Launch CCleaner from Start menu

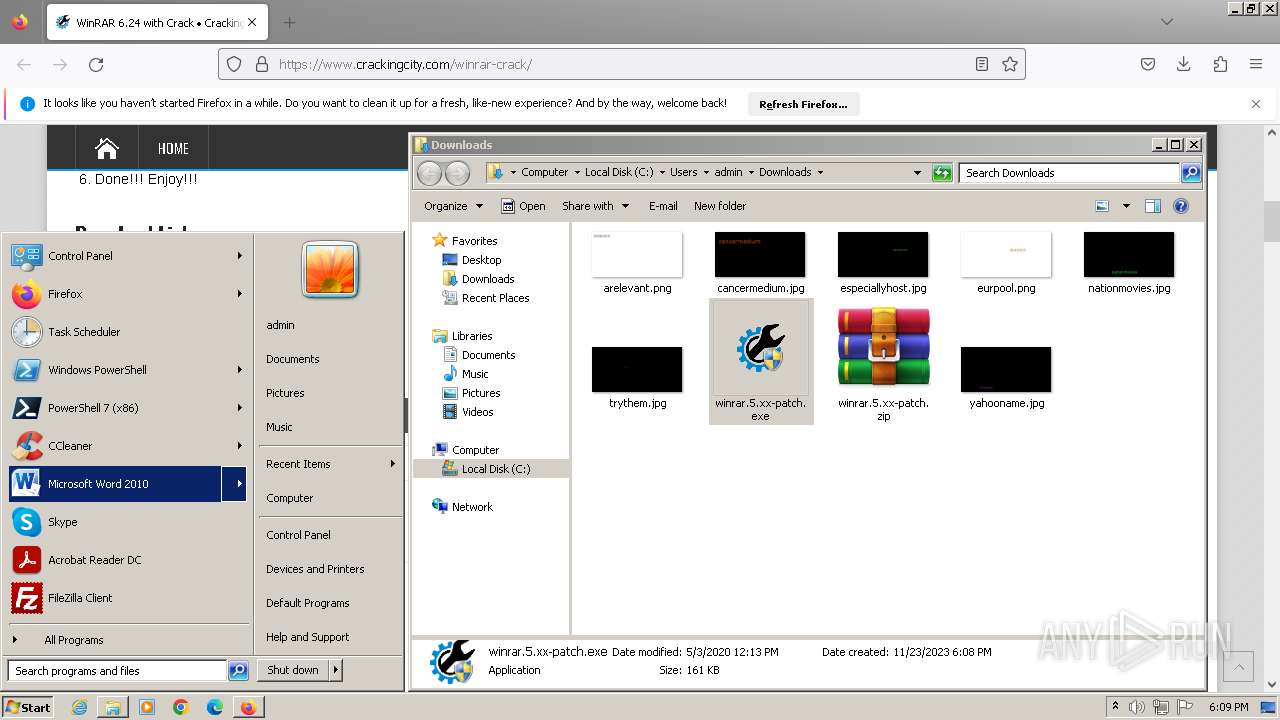click(128, 446)
